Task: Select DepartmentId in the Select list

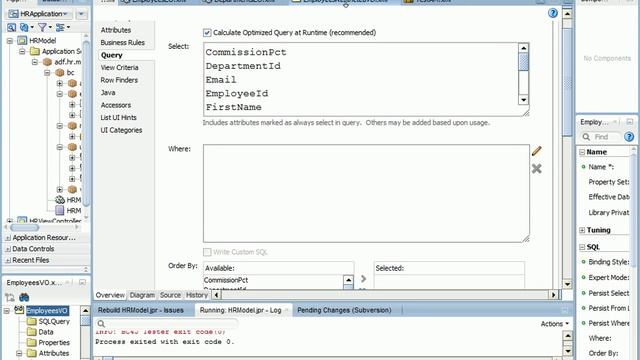Action: (243, 66)
